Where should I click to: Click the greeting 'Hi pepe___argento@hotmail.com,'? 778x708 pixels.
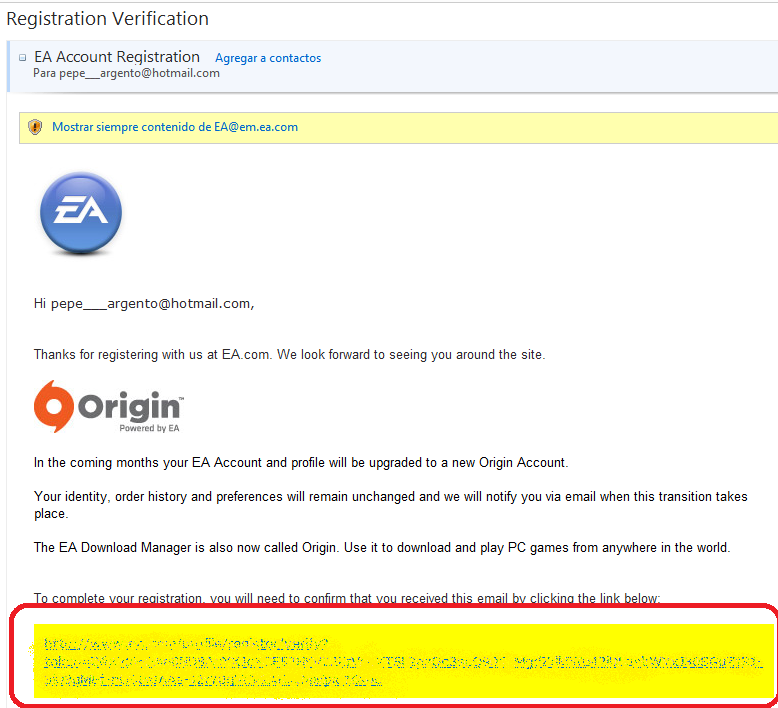[x=144, y=304]
